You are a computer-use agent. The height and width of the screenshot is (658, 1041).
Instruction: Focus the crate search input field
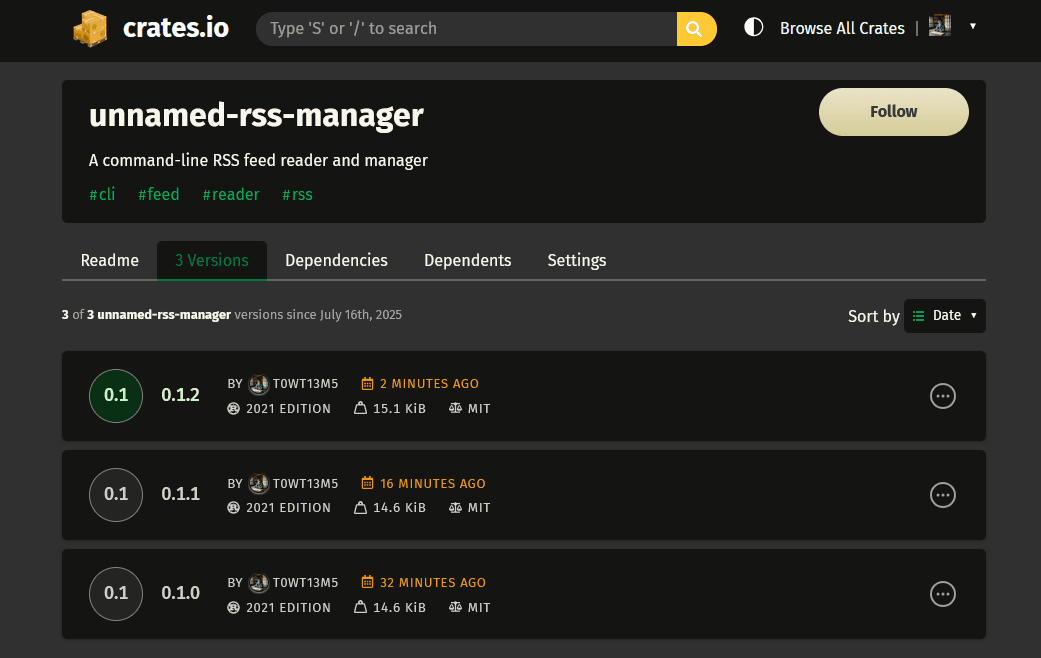pyautogui.click(x=466, y=29)
